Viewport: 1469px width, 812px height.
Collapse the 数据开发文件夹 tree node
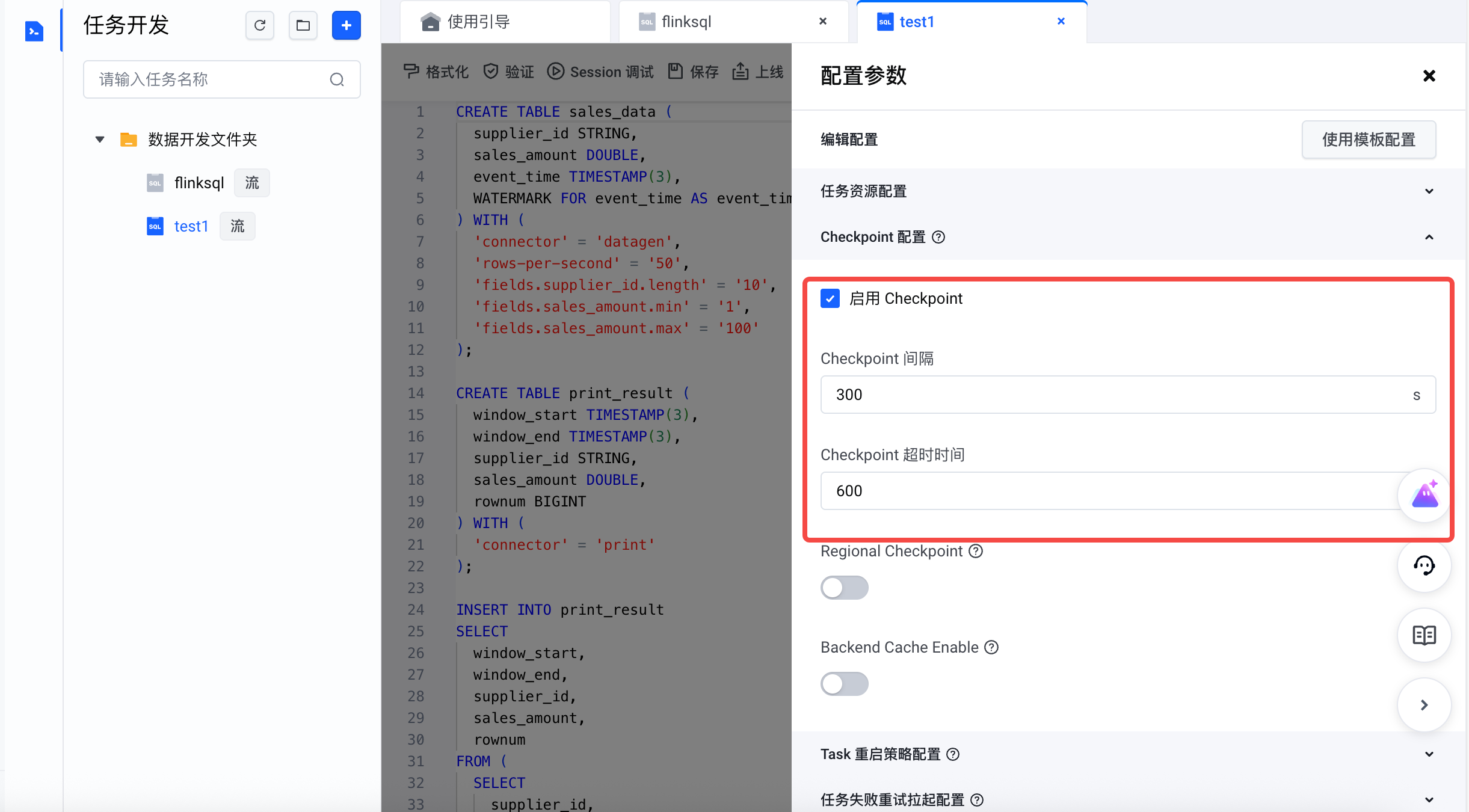click(x=100, y=140)
